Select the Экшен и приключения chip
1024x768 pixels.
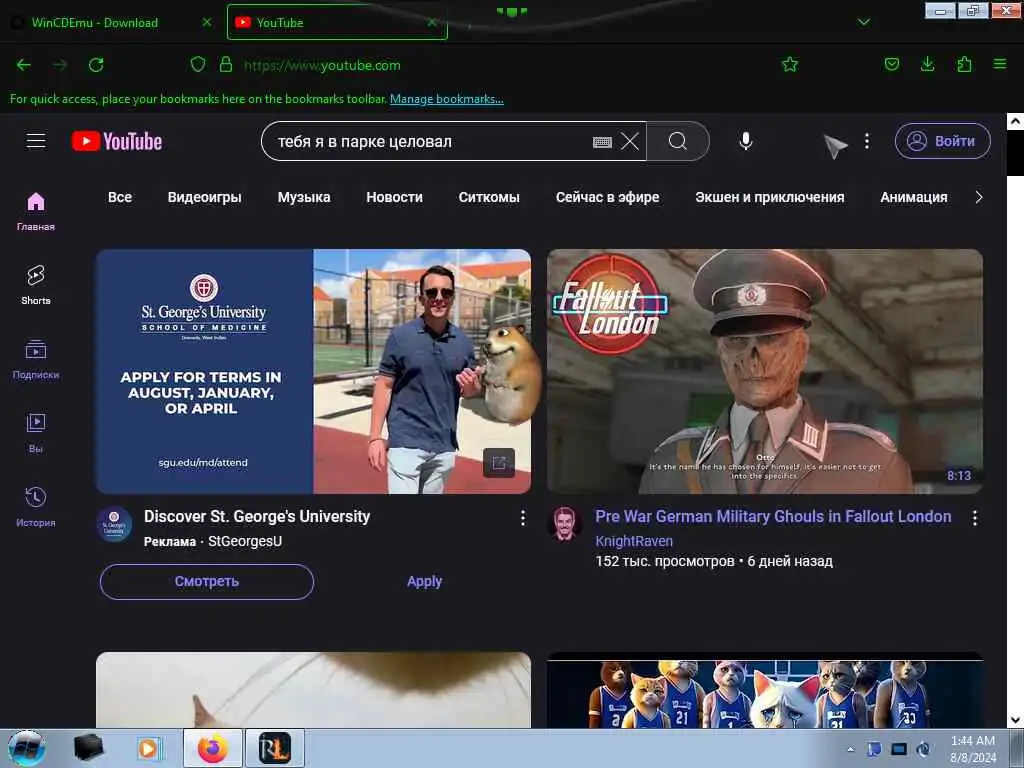point(769,197)
